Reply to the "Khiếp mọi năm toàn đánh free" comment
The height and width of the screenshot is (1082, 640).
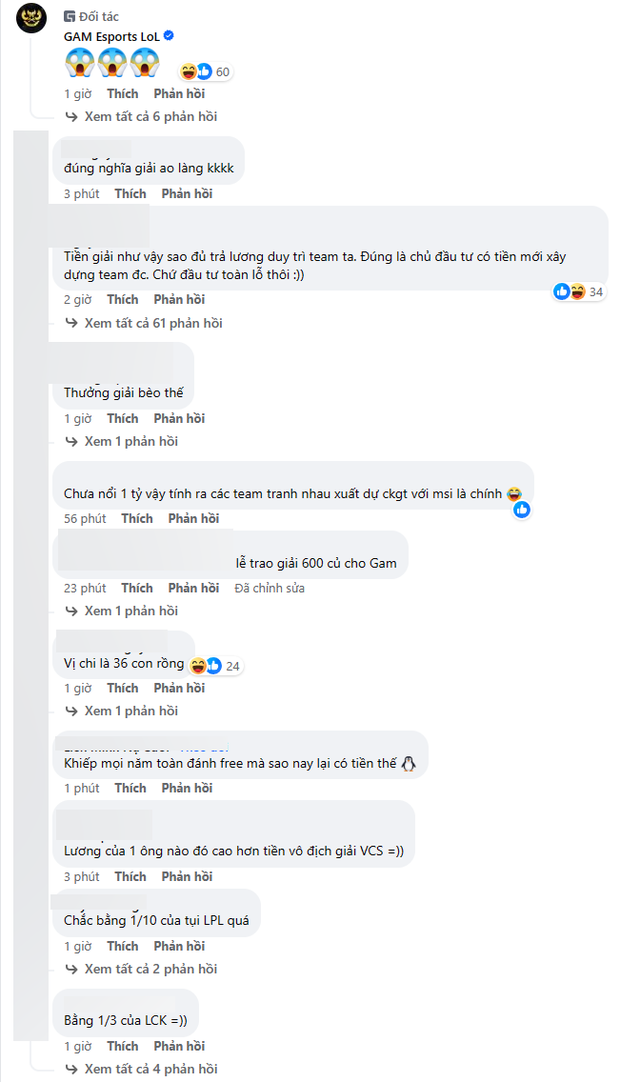[x=187, y=788]
